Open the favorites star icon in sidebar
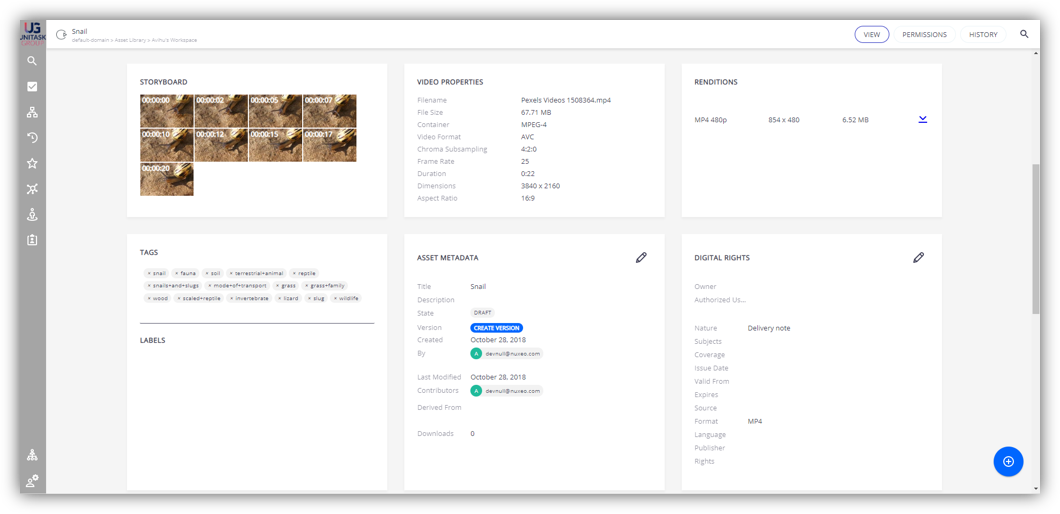This screenshot has height=514, width=1060. (32, 163)
